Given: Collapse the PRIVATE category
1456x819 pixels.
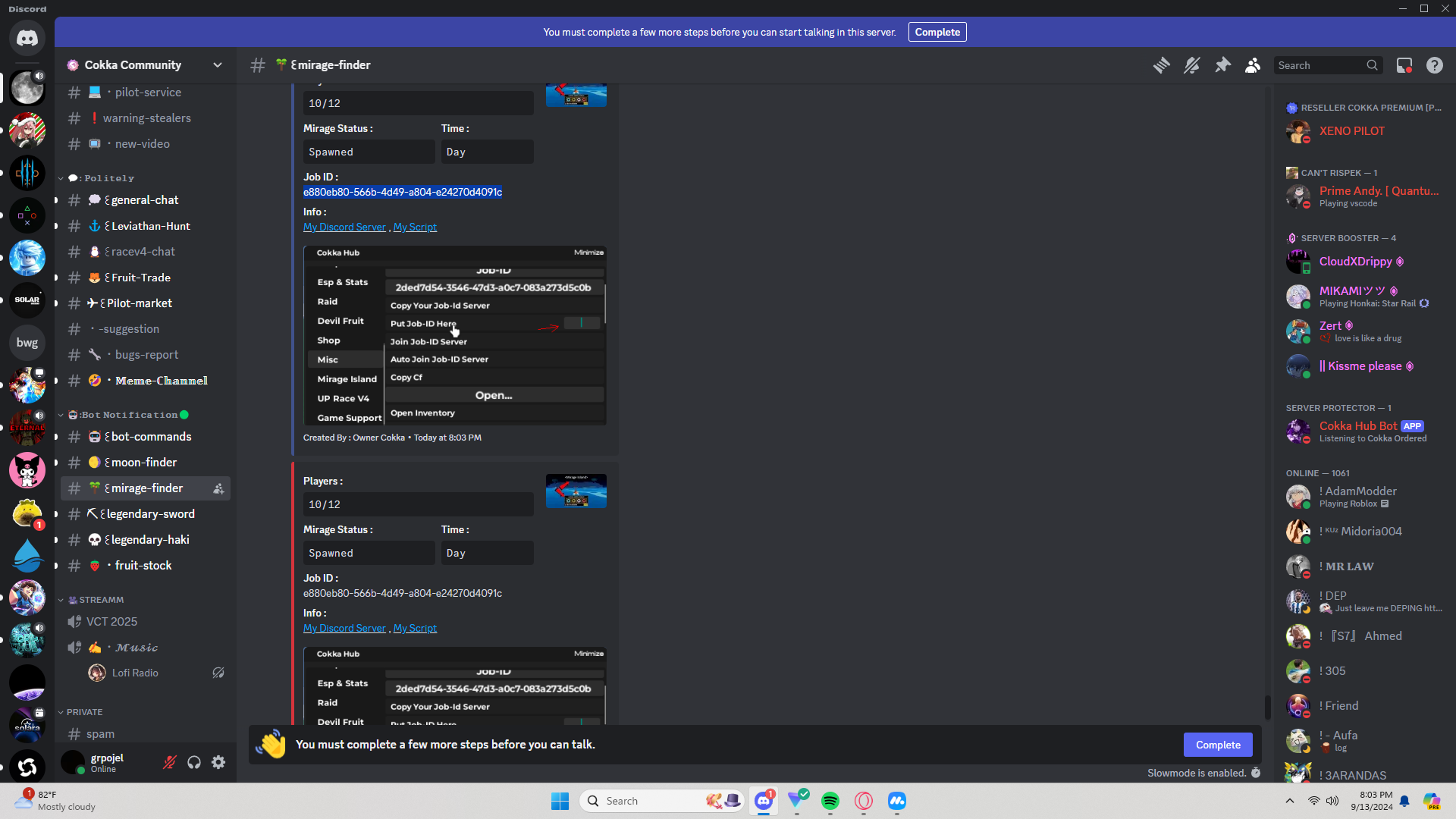Looking at the screenshot, I should pos(80,712).
